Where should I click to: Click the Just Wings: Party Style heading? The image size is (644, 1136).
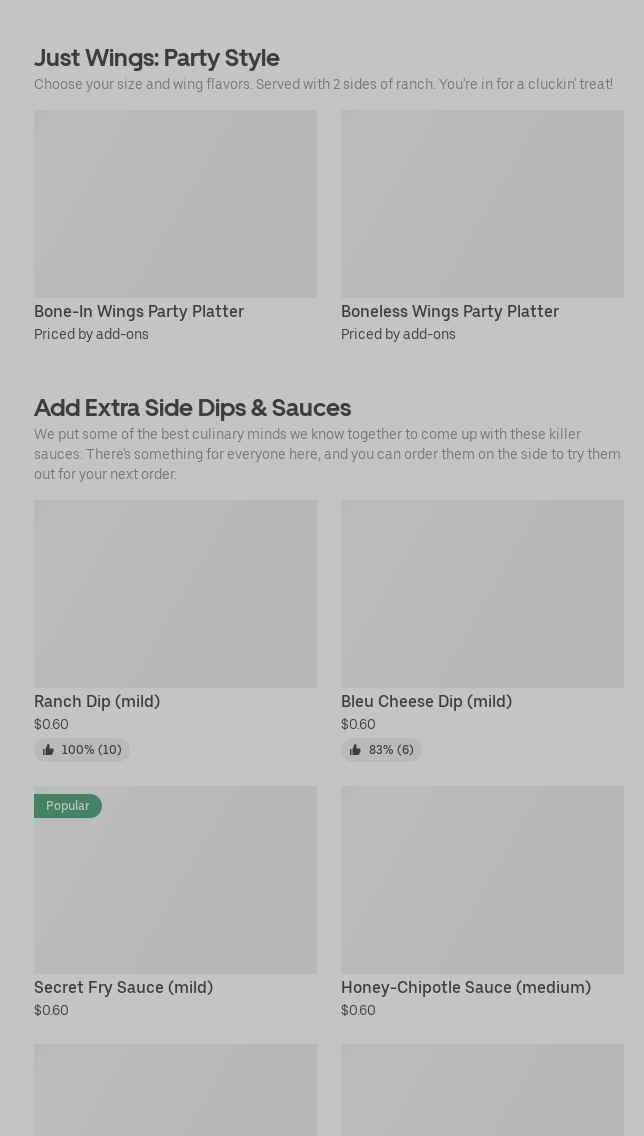click(x=157, y=57)
